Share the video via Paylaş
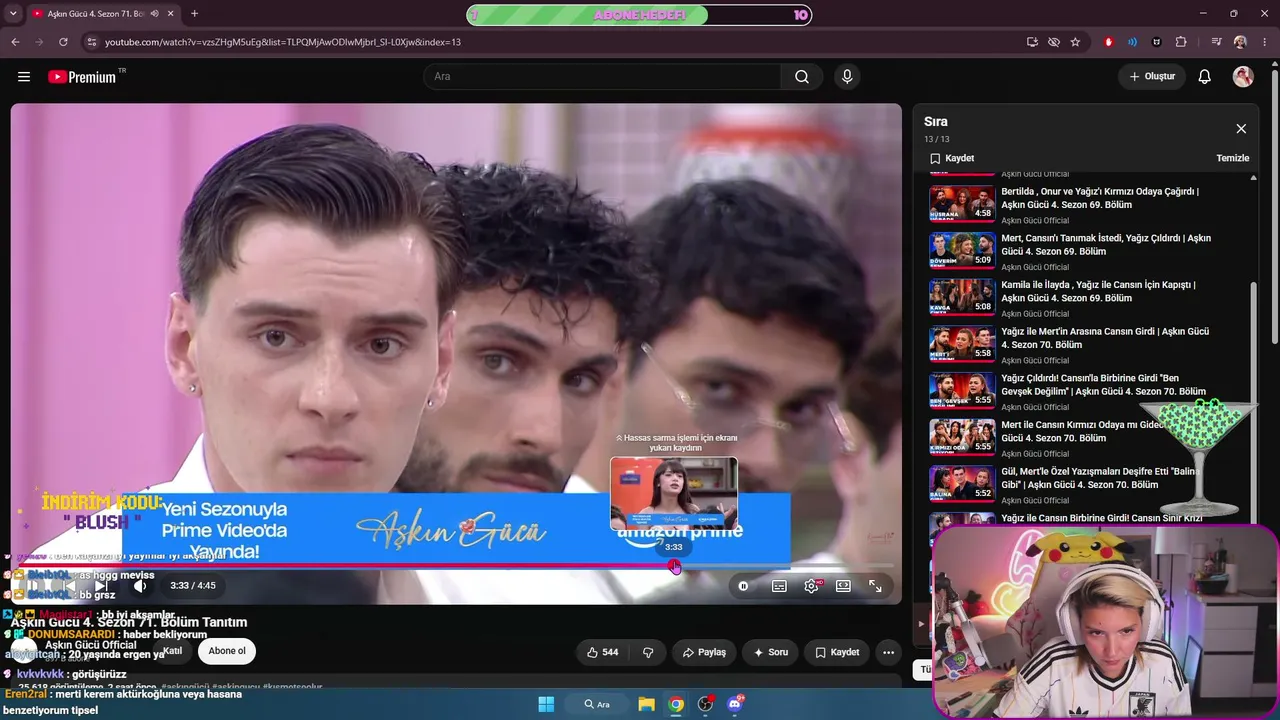 [x=704, y=652]
